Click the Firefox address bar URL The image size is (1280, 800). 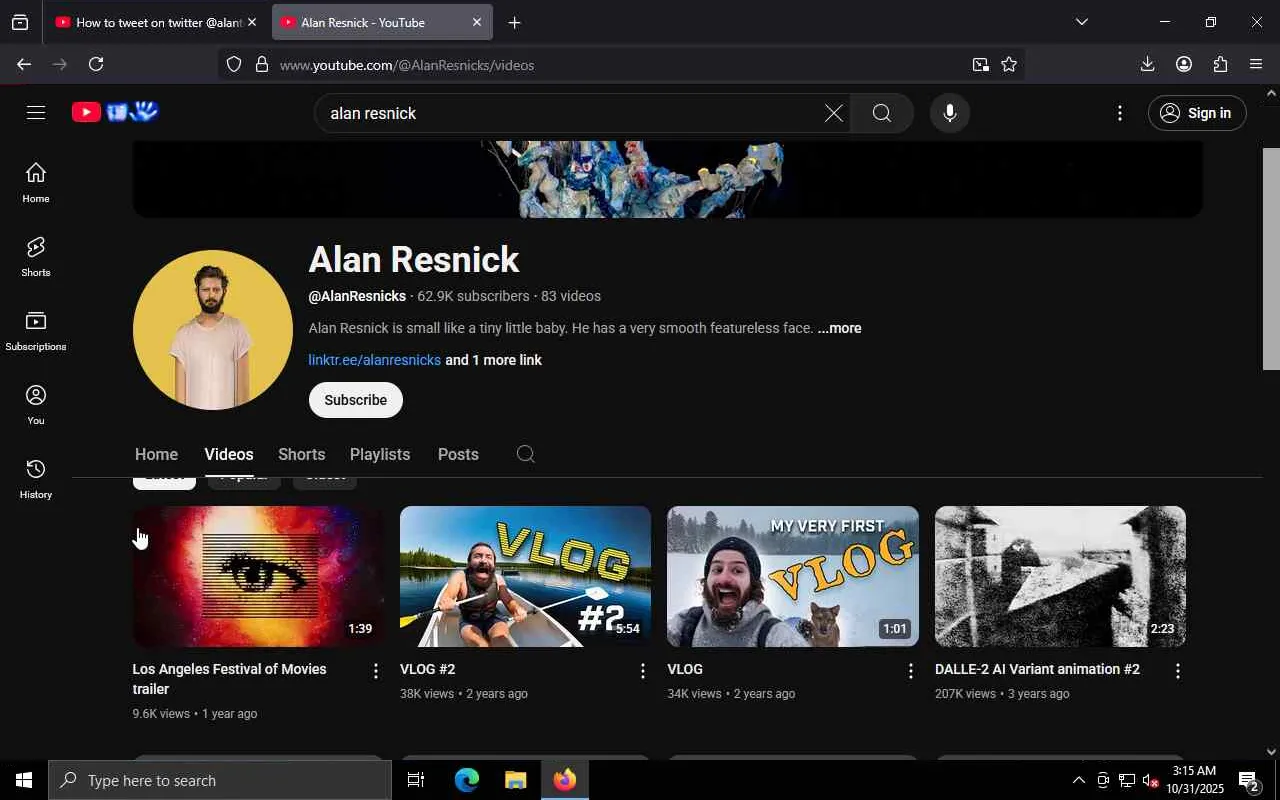coord(407,65)
